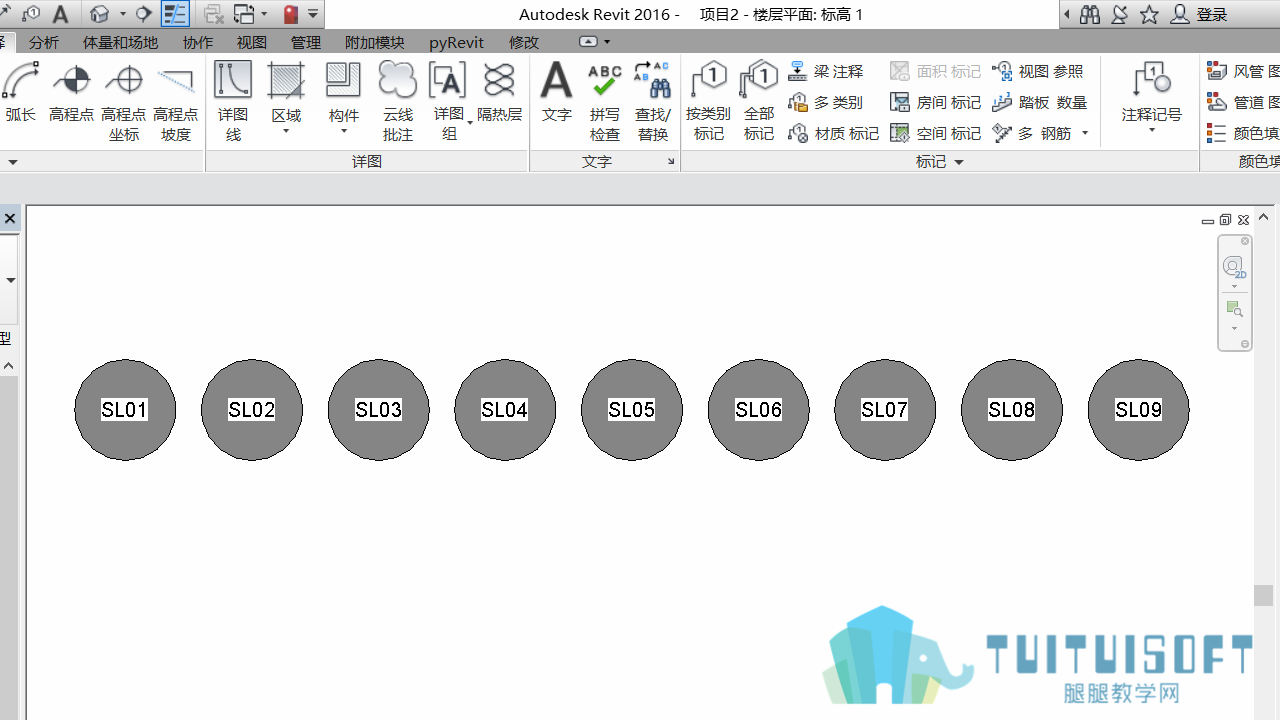This screenshot has height=720, width=1280.
Task: Select the SL09 circle element
Action: tap(1138, 410)
